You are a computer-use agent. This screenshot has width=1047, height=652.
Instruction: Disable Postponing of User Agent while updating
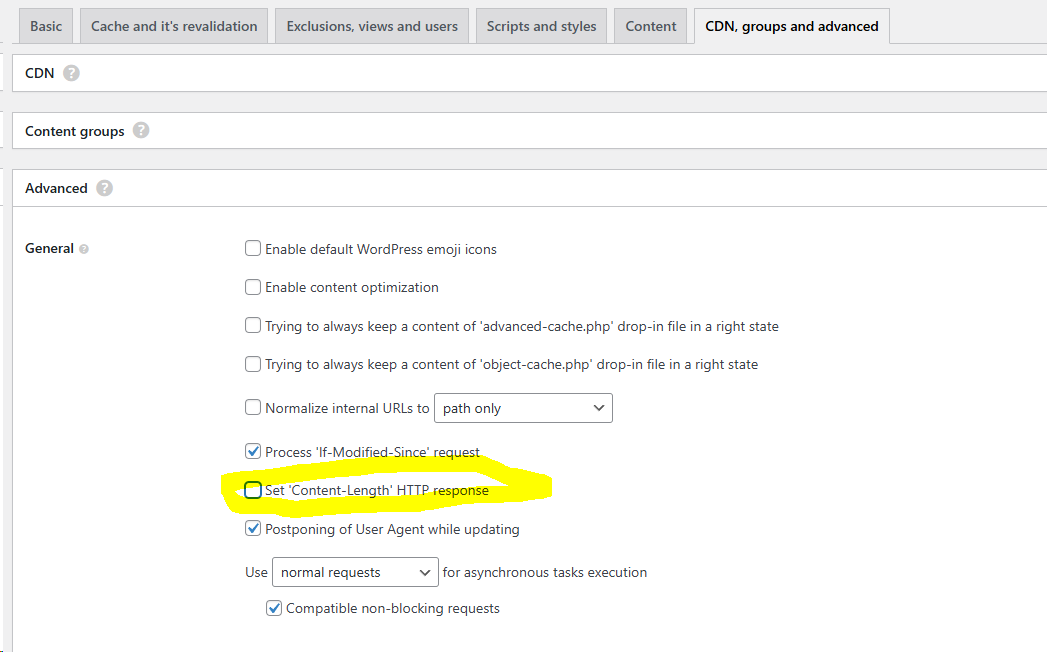click(253, 529)
